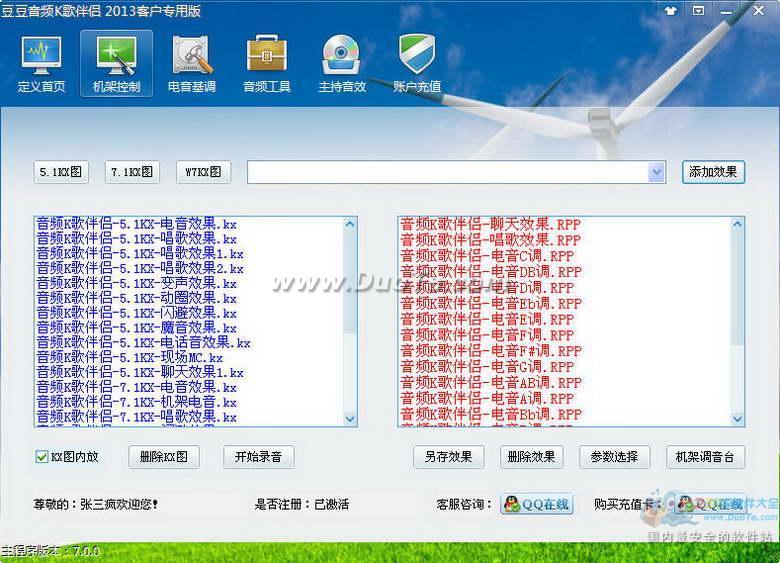Click the 删除效果 button

point(531,457)
